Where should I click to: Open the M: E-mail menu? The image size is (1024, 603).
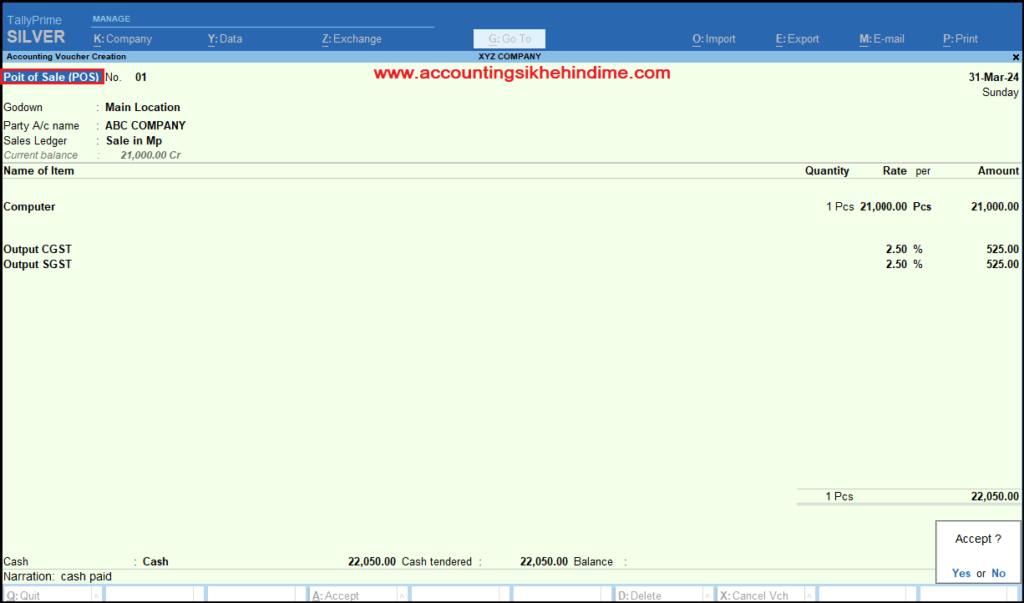coord(882,39)
